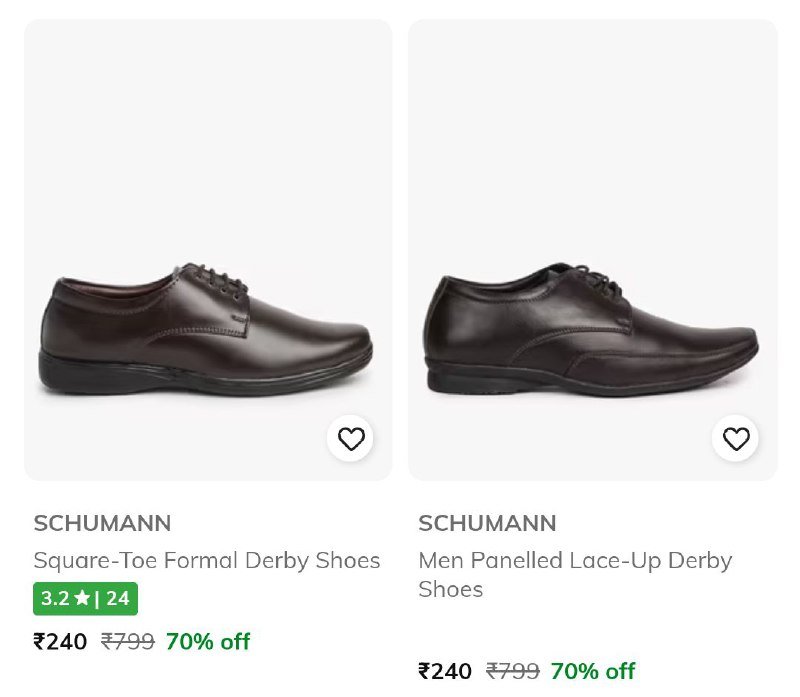Click 70% off label for Square-Toe shoes

coord(208,642)
